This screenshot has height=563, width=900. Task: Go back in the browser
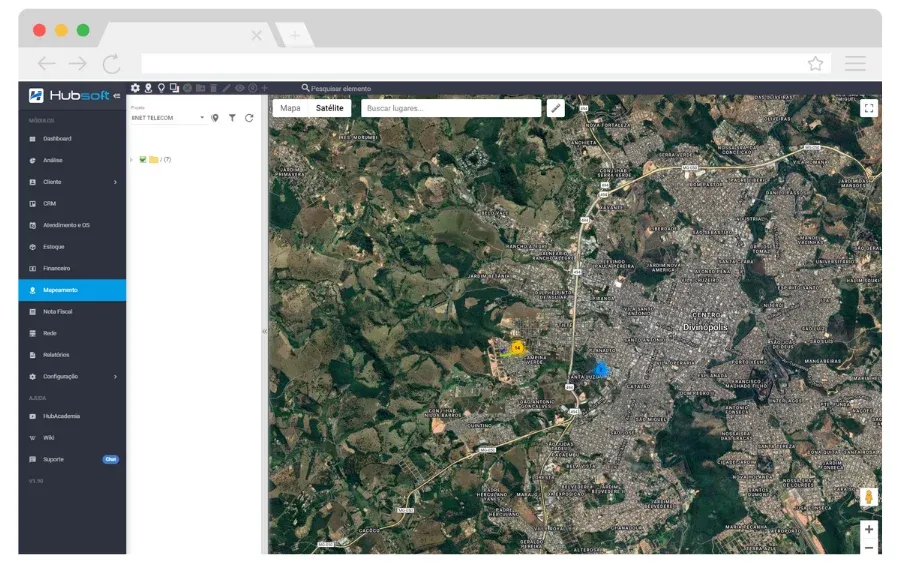coord(46,63)
